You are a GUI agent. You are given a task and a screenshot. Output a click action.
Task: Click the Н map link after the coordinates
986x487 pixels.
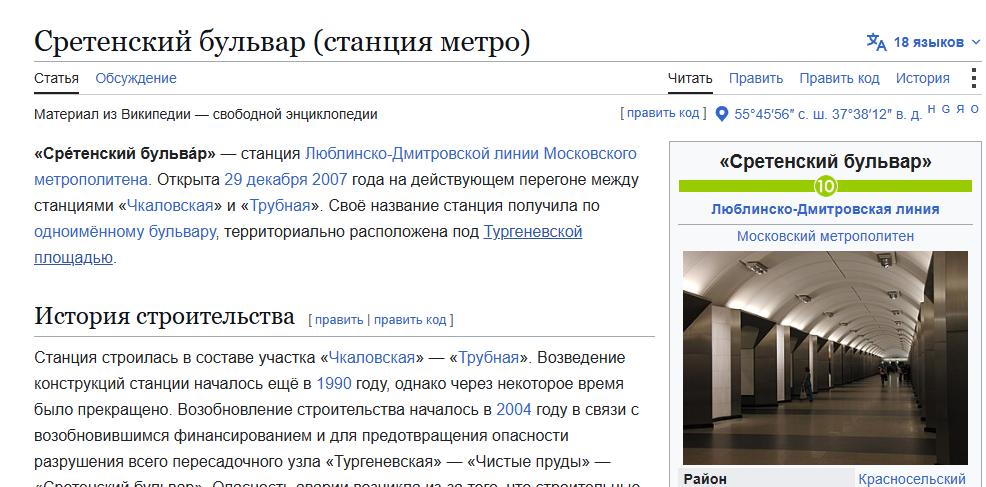(x=932, y=109)
